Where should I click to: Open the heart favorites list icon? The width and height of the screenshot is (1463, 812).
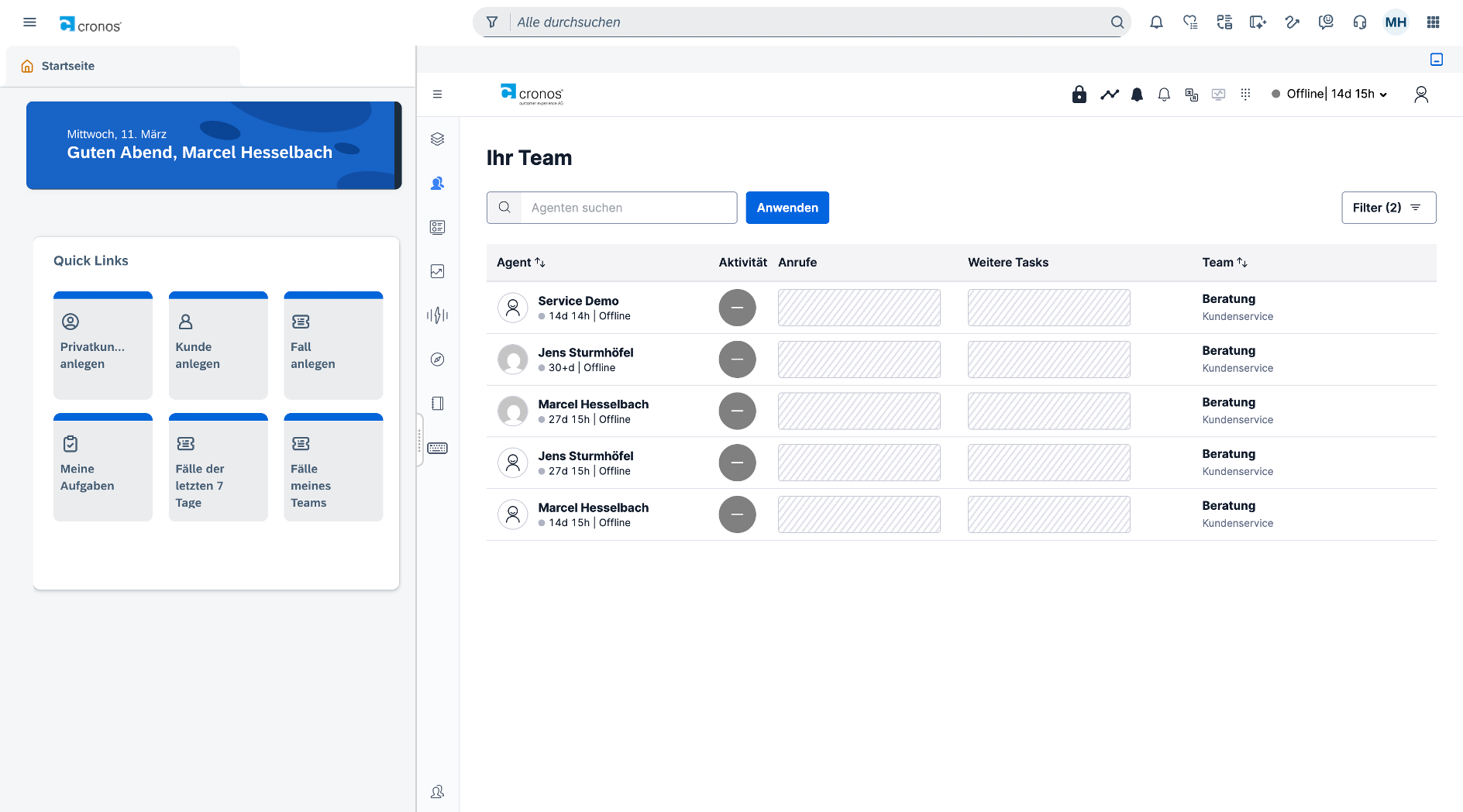coord(1190,22)
